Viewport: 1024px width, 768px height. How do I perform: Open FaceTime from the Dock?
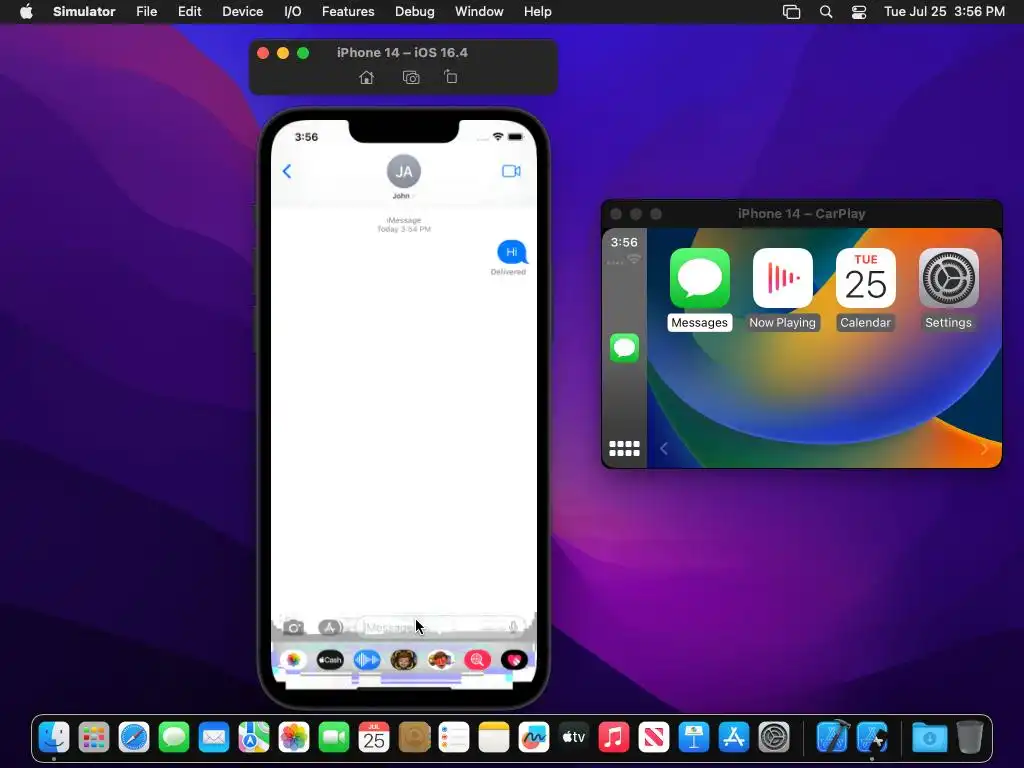pyautogui.click(x=334, y=738)
